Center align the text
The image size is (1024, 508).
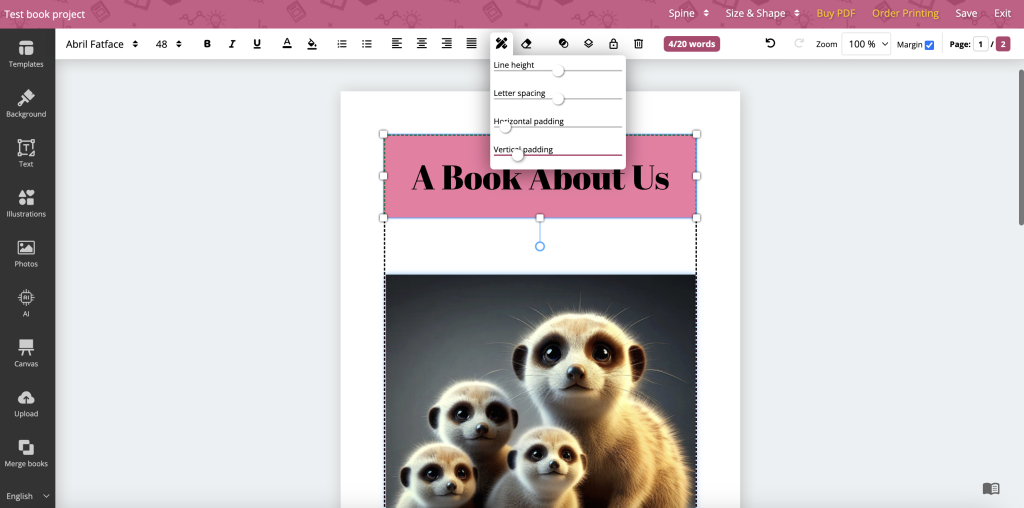[422, 44]
